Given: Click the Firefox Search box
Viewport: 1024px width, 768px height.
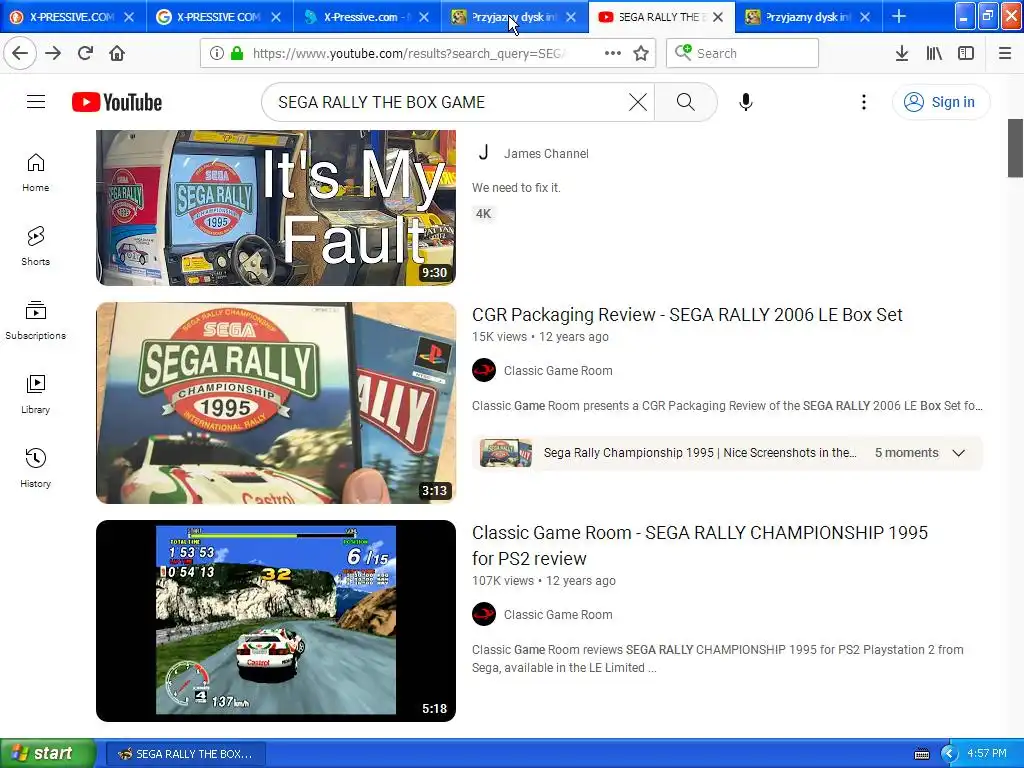Looking at the screenshot, I should coord(743,54).
